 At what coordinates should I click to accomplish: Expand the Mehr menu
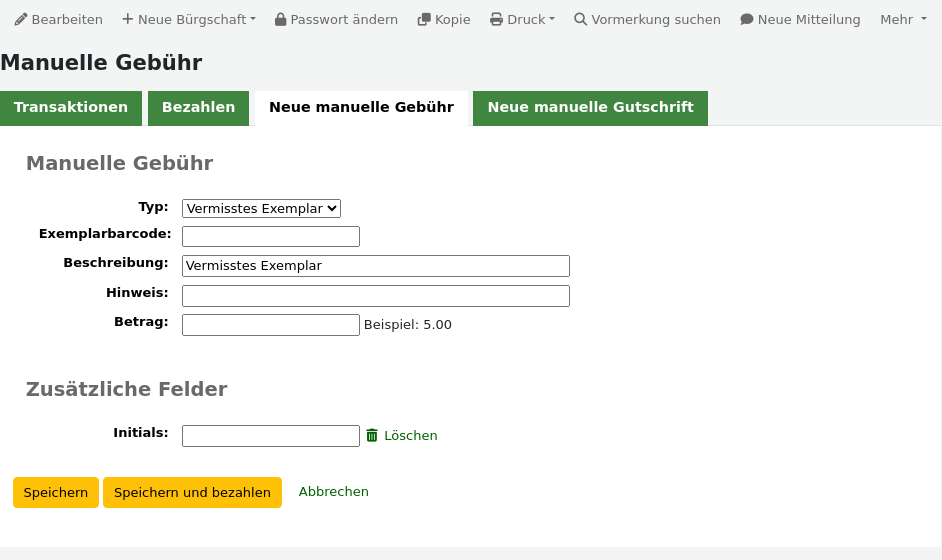tap(902, 20)
